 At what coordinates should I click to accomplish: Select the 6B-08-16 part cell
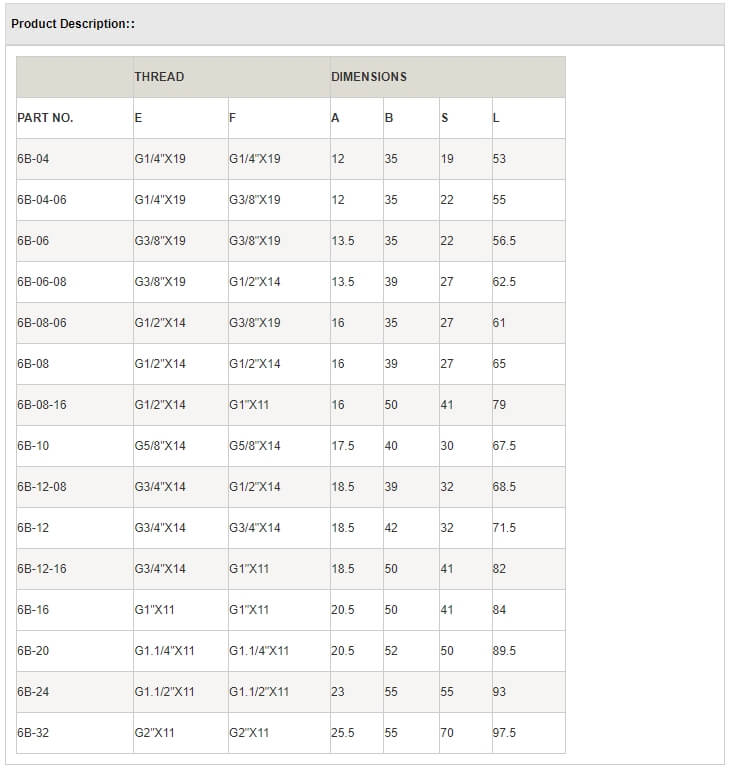42,405
